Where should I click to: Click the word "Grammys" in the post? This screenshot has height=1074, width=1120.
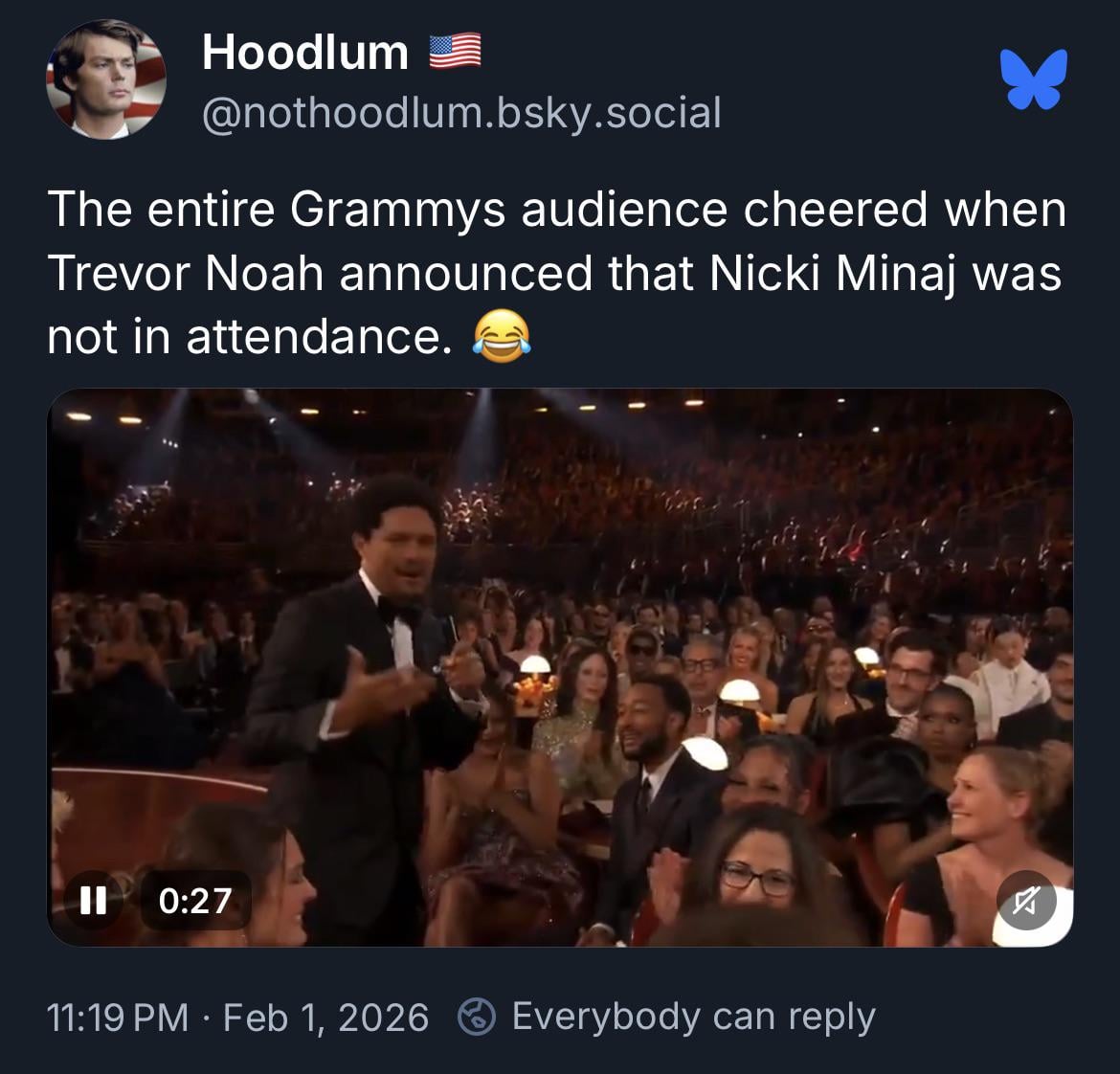[x=397, y=209]
